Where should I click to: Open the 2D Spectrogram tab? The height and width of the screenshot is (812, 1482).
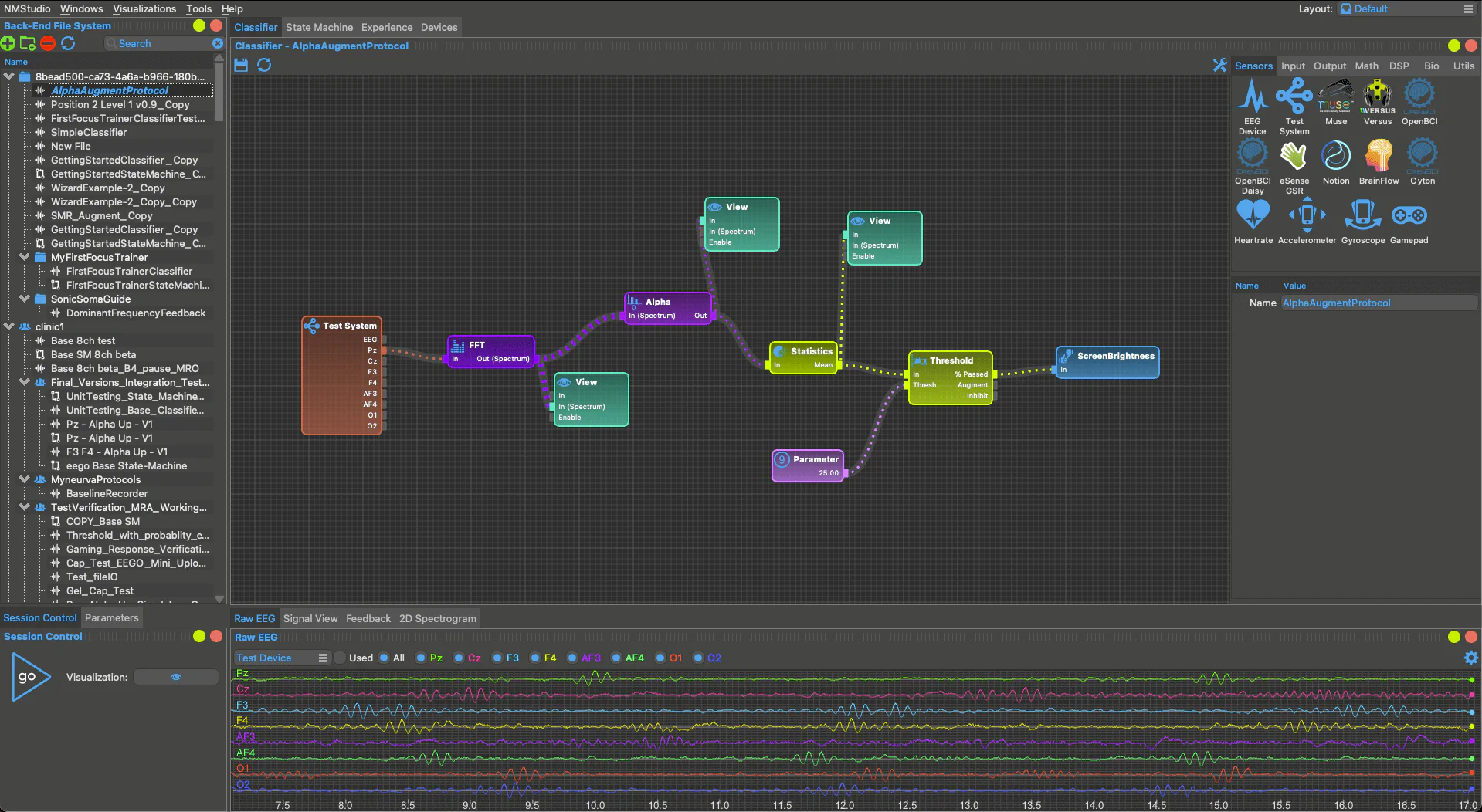click(x=437, y=618)
